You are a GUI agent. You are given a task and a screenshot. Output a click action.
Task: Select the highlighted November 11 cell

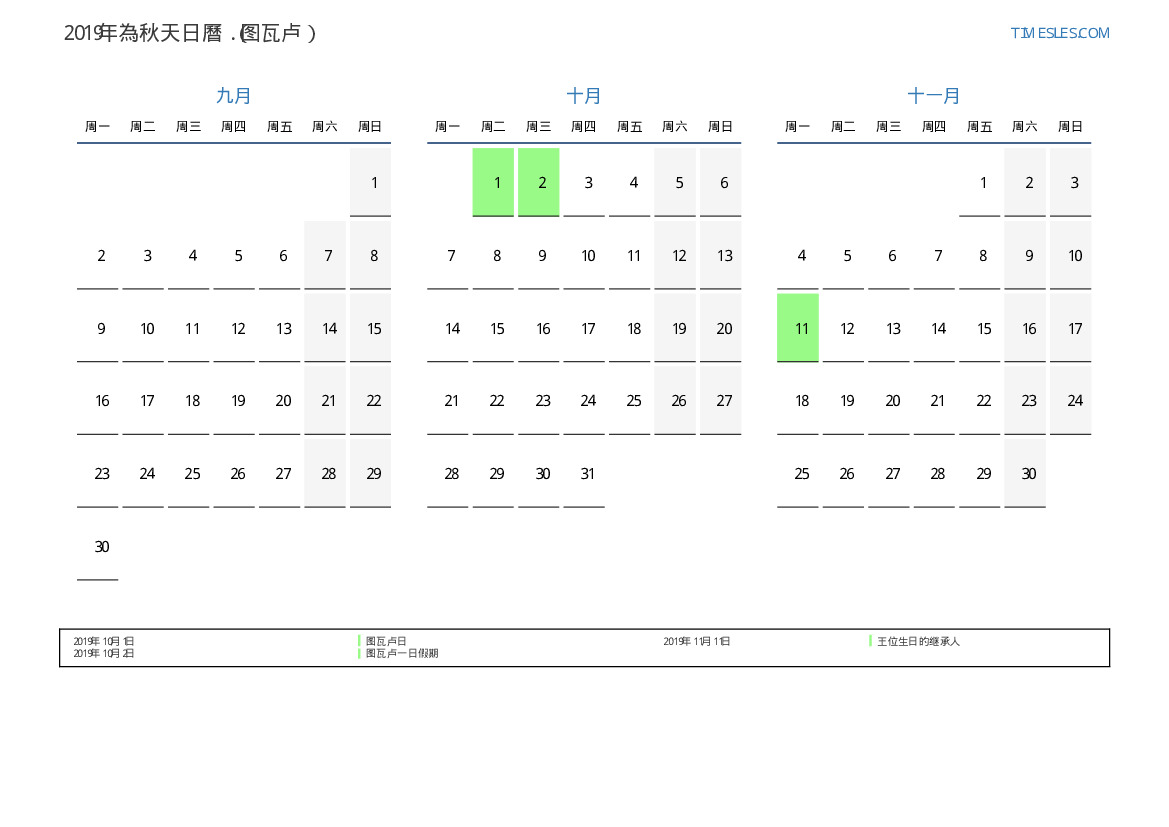(x=798, y=328)
